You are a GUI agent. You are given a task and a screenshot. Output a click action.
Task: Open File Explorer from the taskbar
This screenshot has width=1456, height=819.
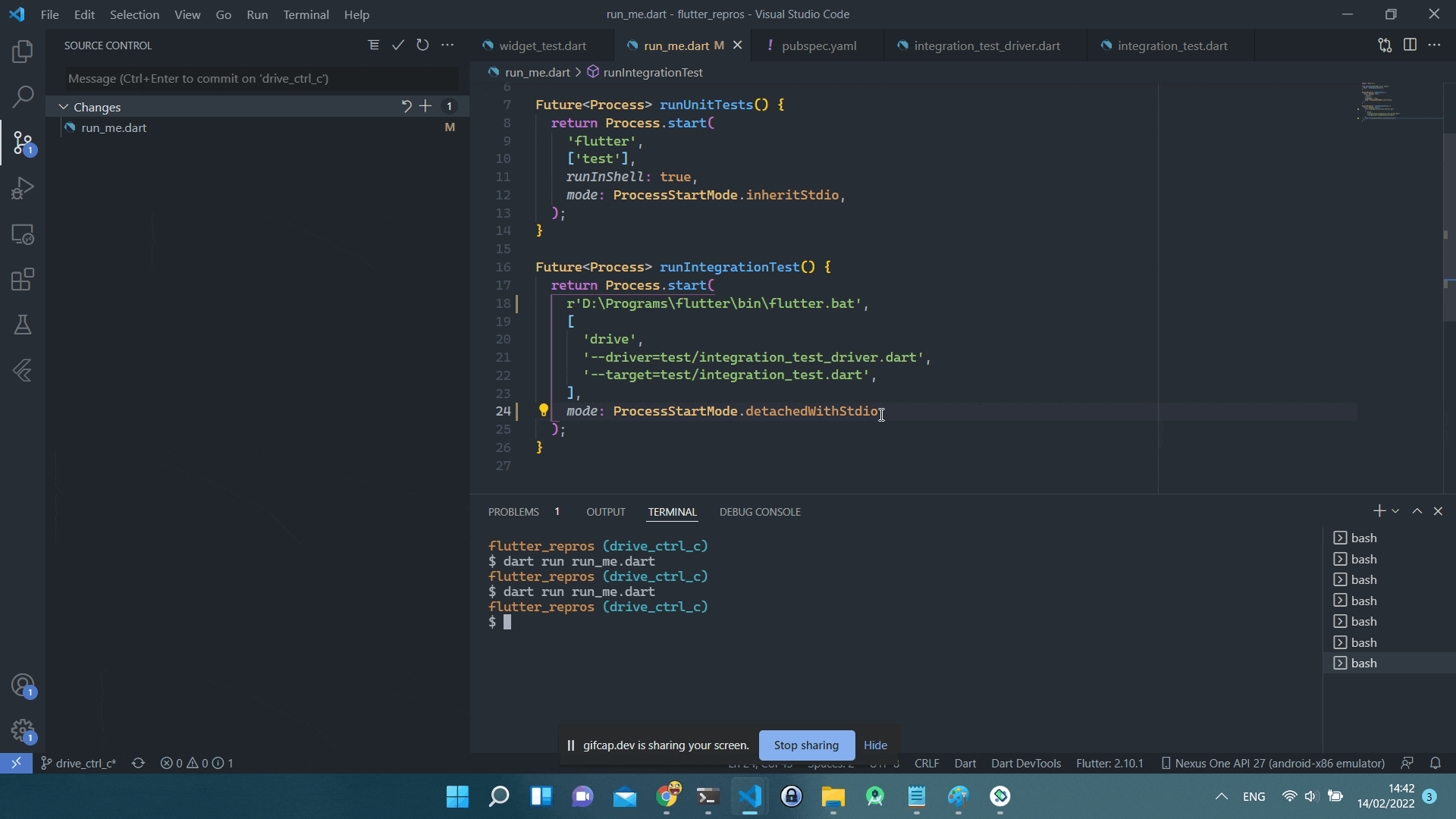coord(833,796)
